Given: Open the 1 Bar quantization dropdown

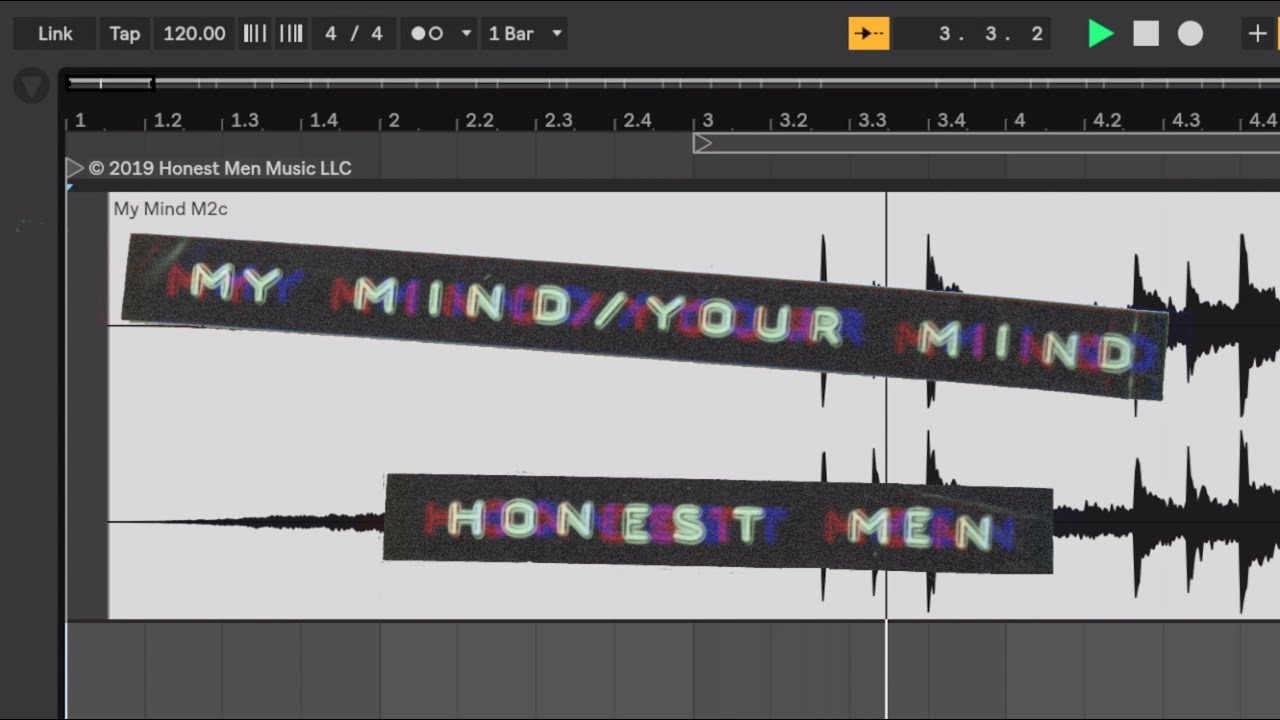Looking at the screenshot, I should 524,34.
